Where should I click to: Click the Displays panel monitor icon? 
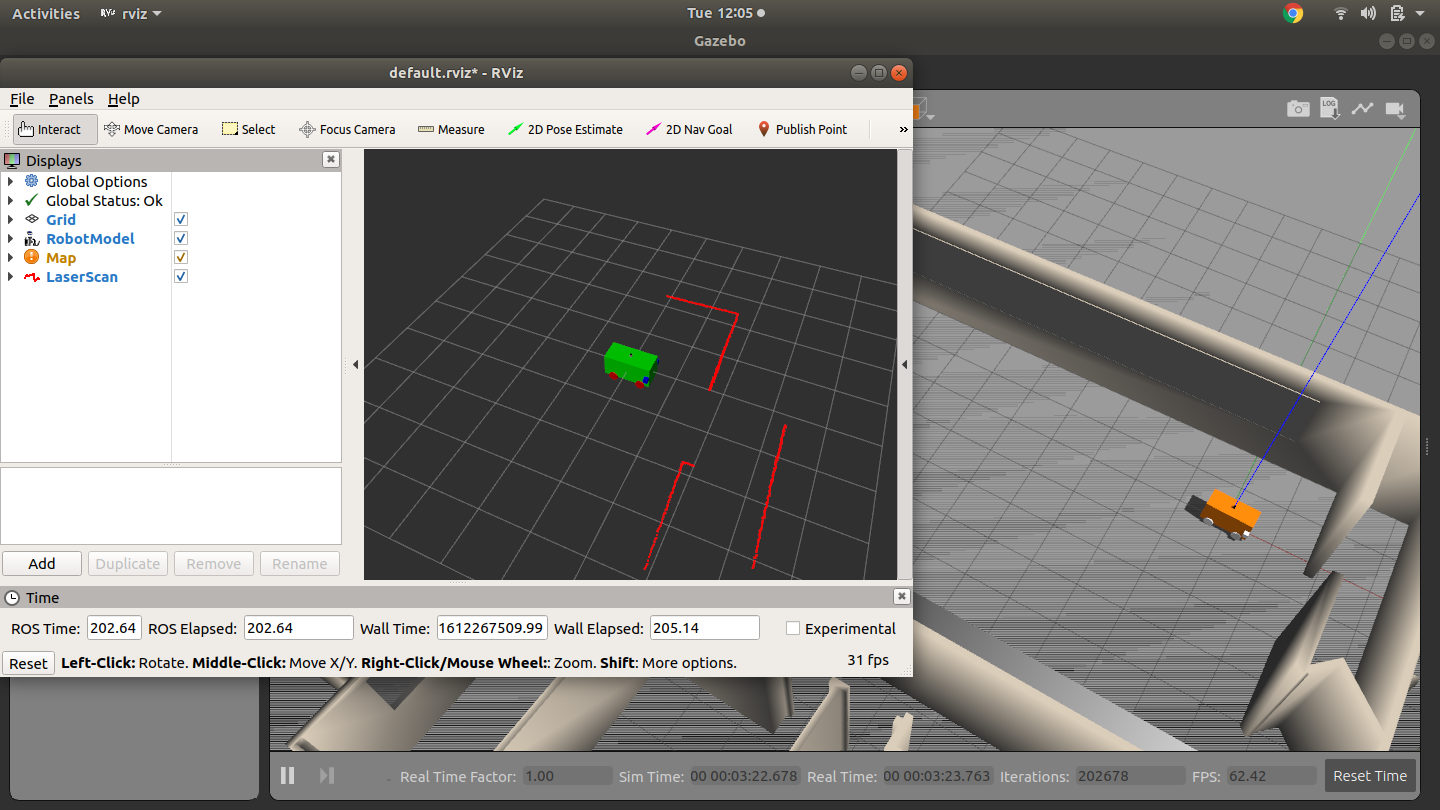(x=13, y=160)
